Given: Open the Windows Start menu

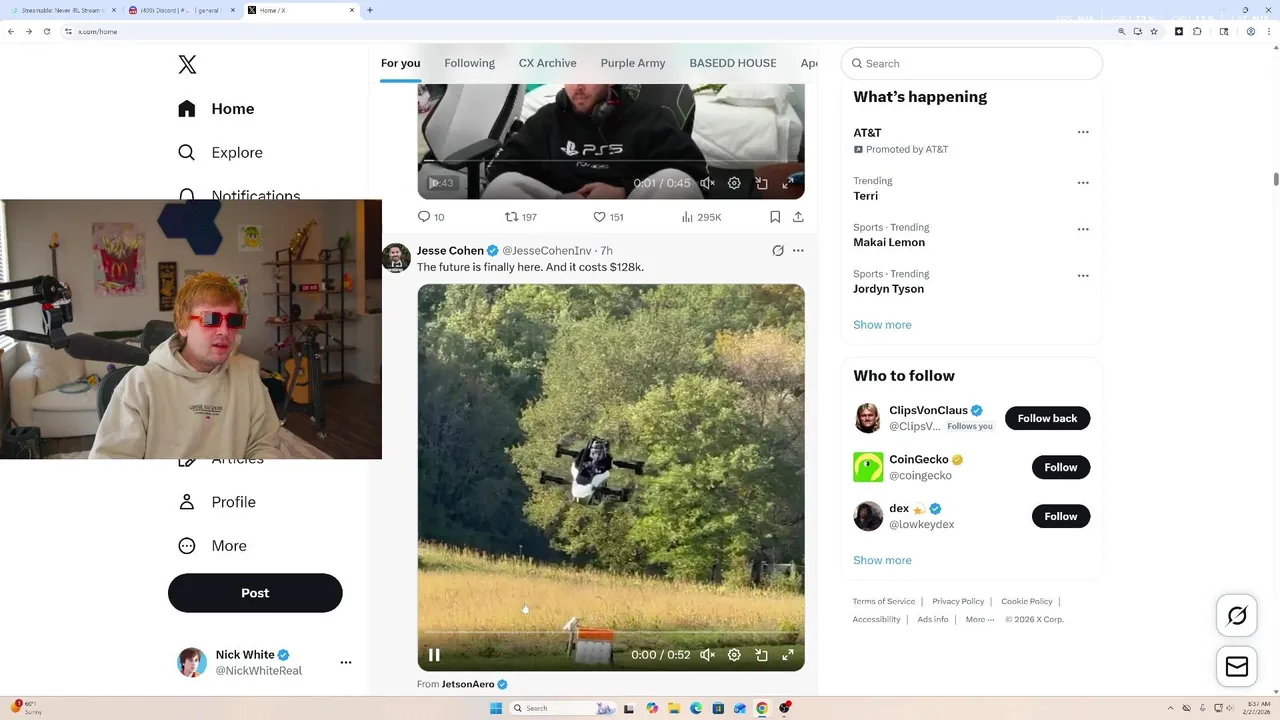Looking at the screenshot, I should 496,708.
